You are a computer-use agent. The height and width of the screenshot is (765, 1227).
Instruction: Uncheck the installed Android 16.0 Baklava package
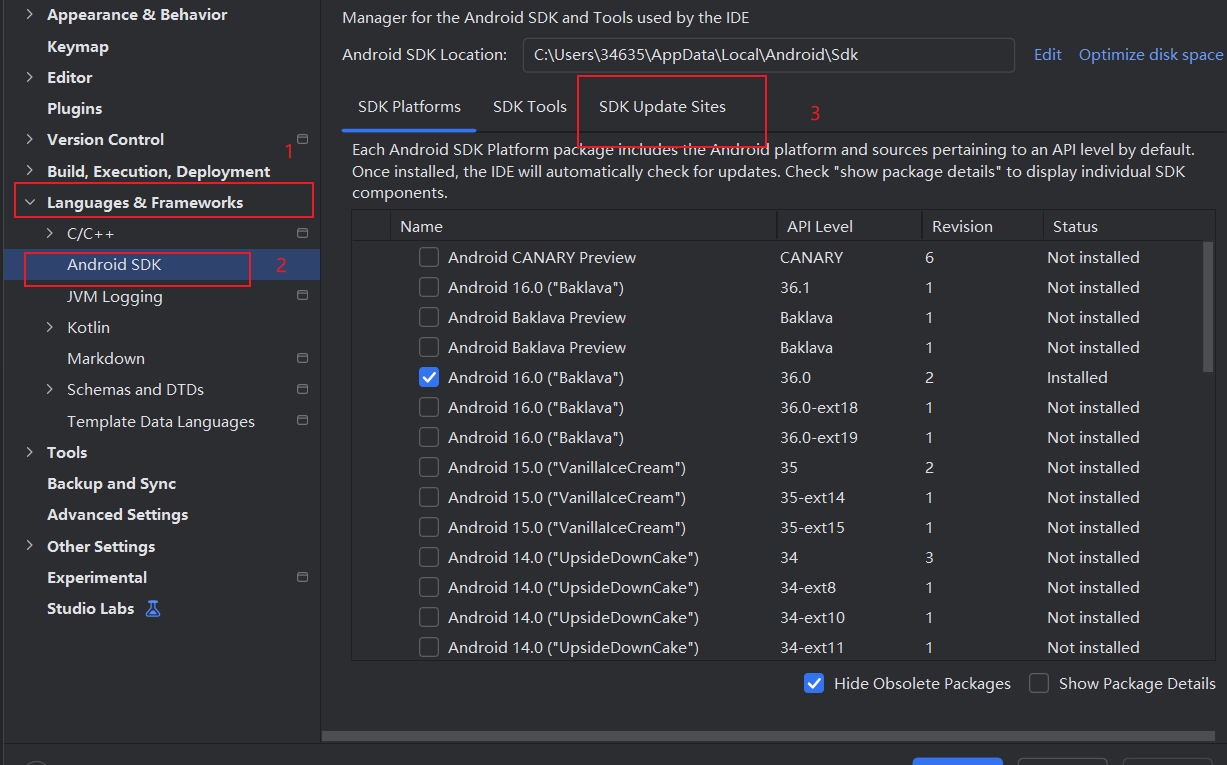click(x=429, y=377)
